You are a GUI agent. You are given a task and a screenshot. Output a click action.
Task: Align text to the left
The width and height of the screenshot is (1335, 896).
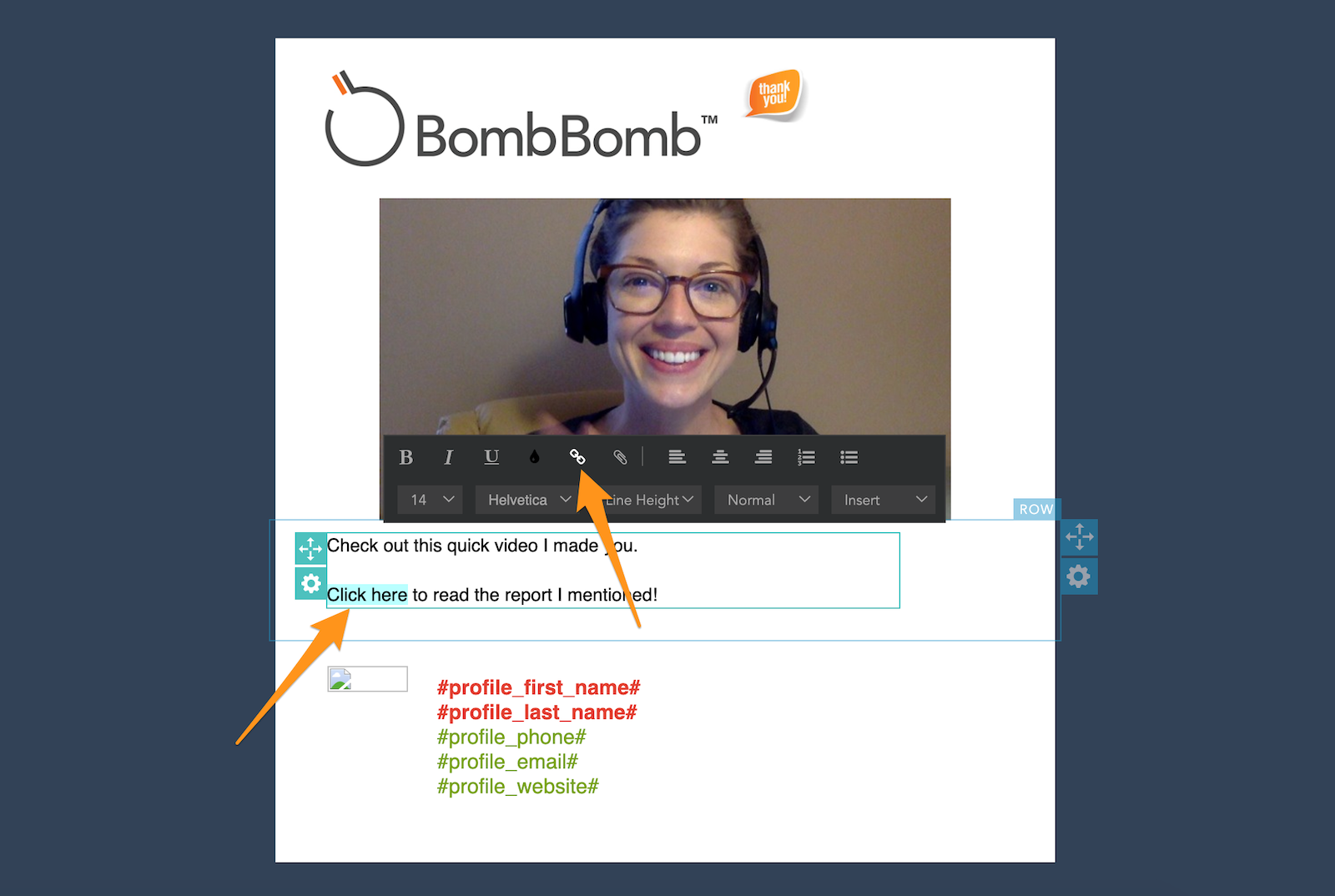click(x=677, y=457)
